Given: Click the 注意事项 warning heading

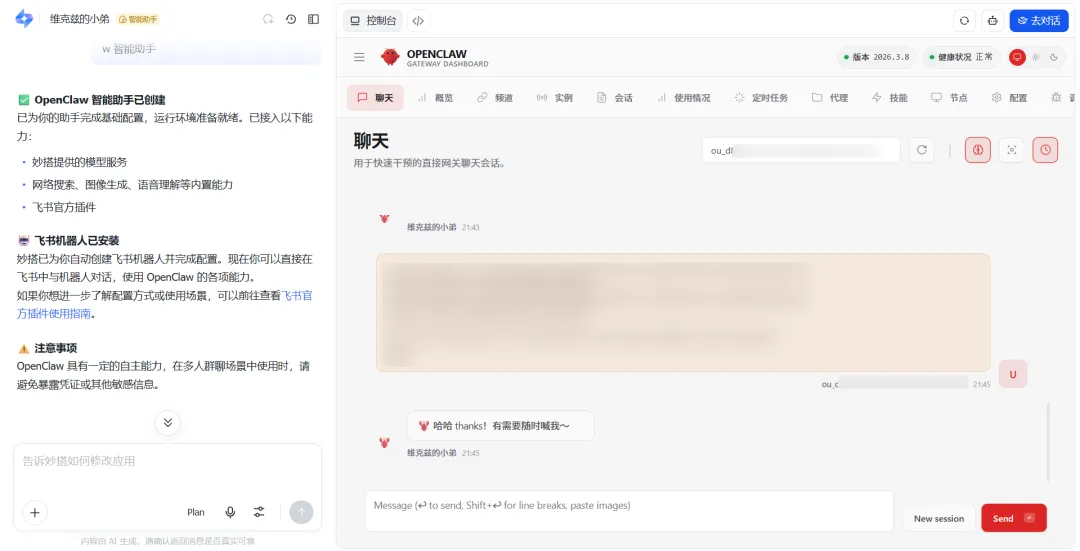Looking at the screenshot, I should click(x=56, y=348).
